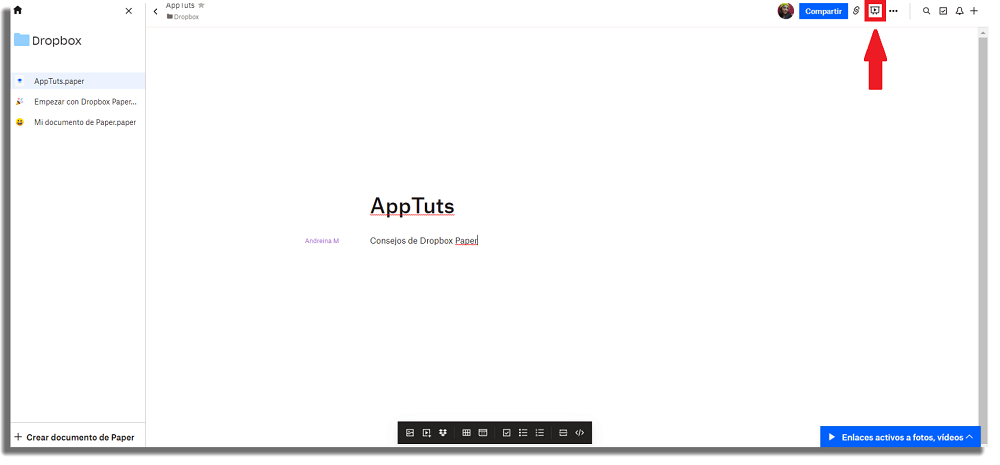Click the text Consejos de Dropbox Paper

(423, 240)
